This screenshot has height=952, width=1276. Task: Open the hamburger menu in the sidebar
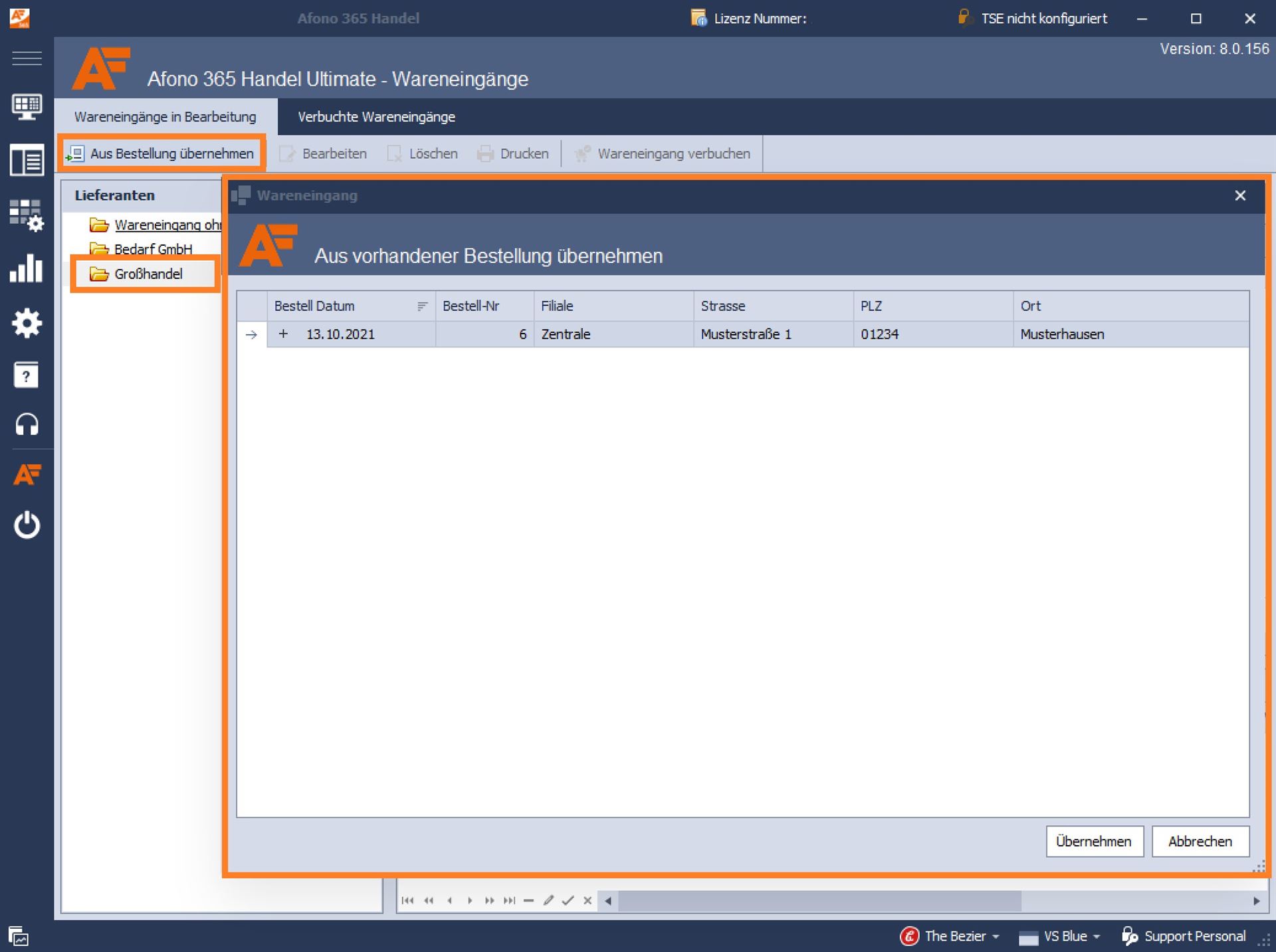[27, 58]
